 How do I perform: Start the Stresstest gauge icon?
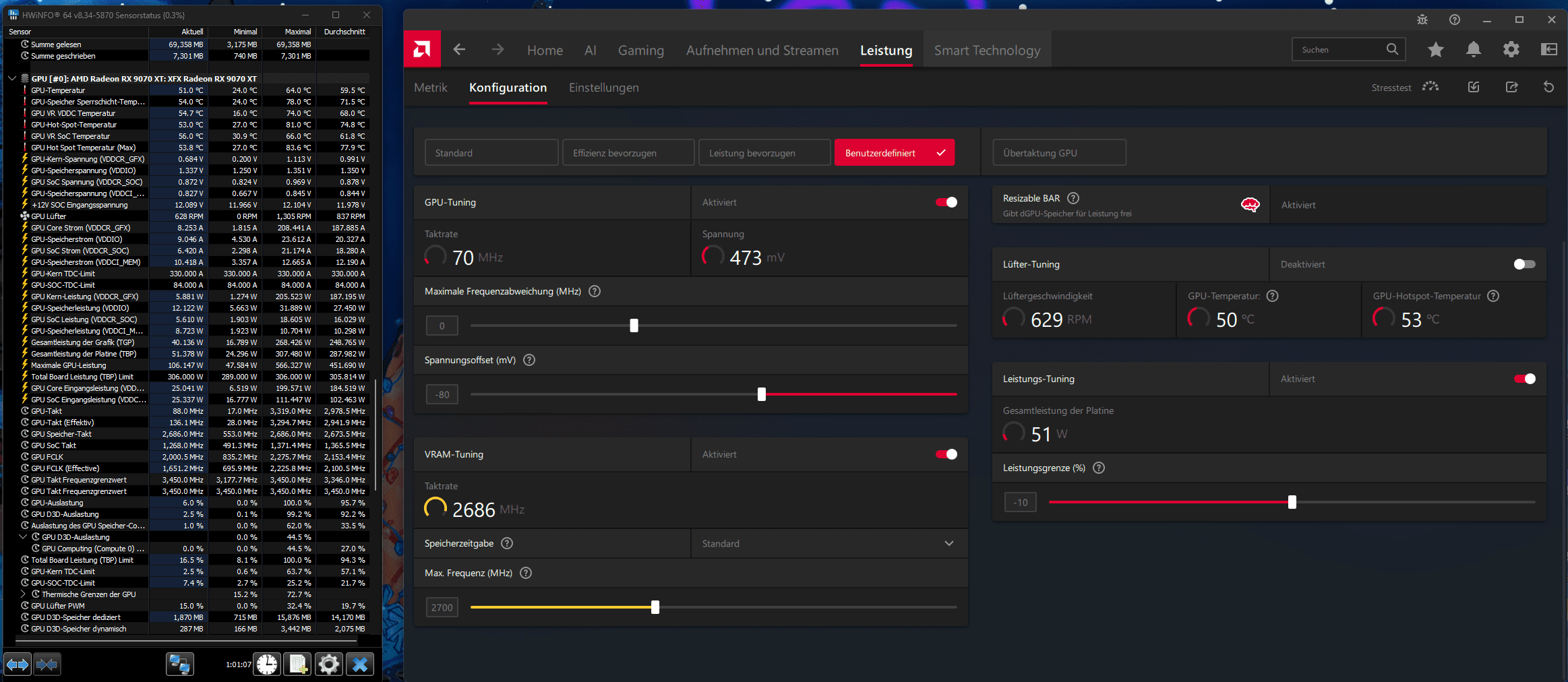[x=1430, y=87]
